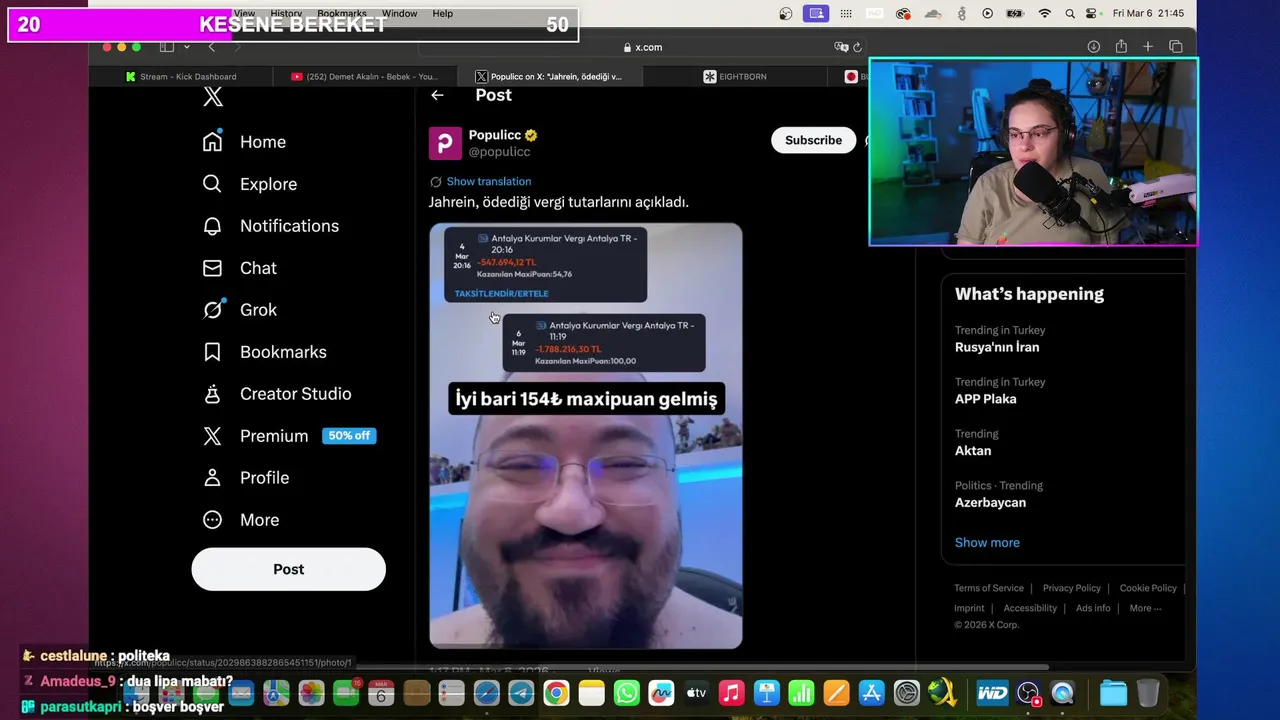Image resolution: width=1280 pixels, height=720 pixels.
Task: Subscribe to Populicc
Action: click(x=813, y=140)
